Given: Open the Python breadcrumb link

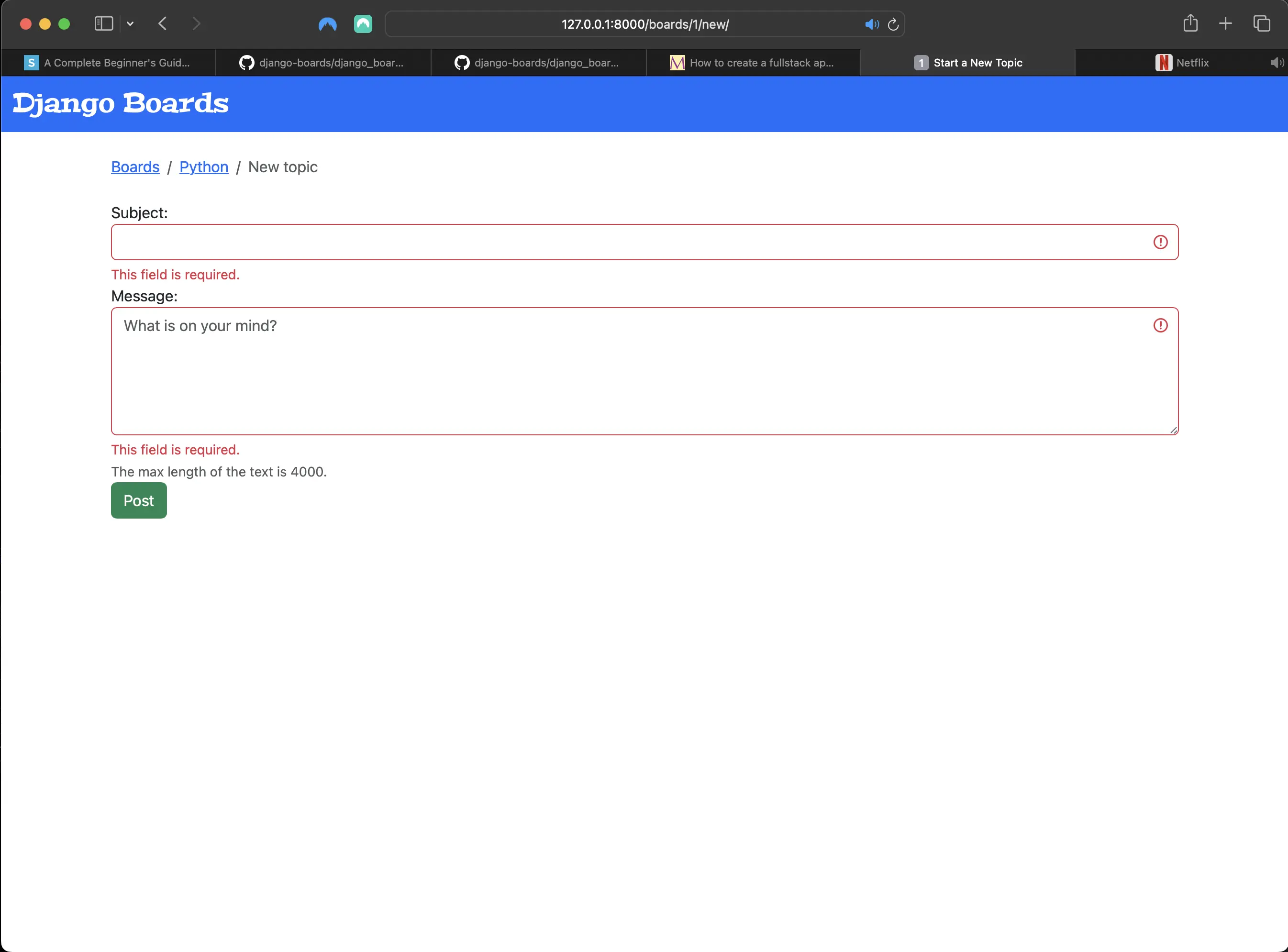Looking at the screenshot, I should point(204,167).
